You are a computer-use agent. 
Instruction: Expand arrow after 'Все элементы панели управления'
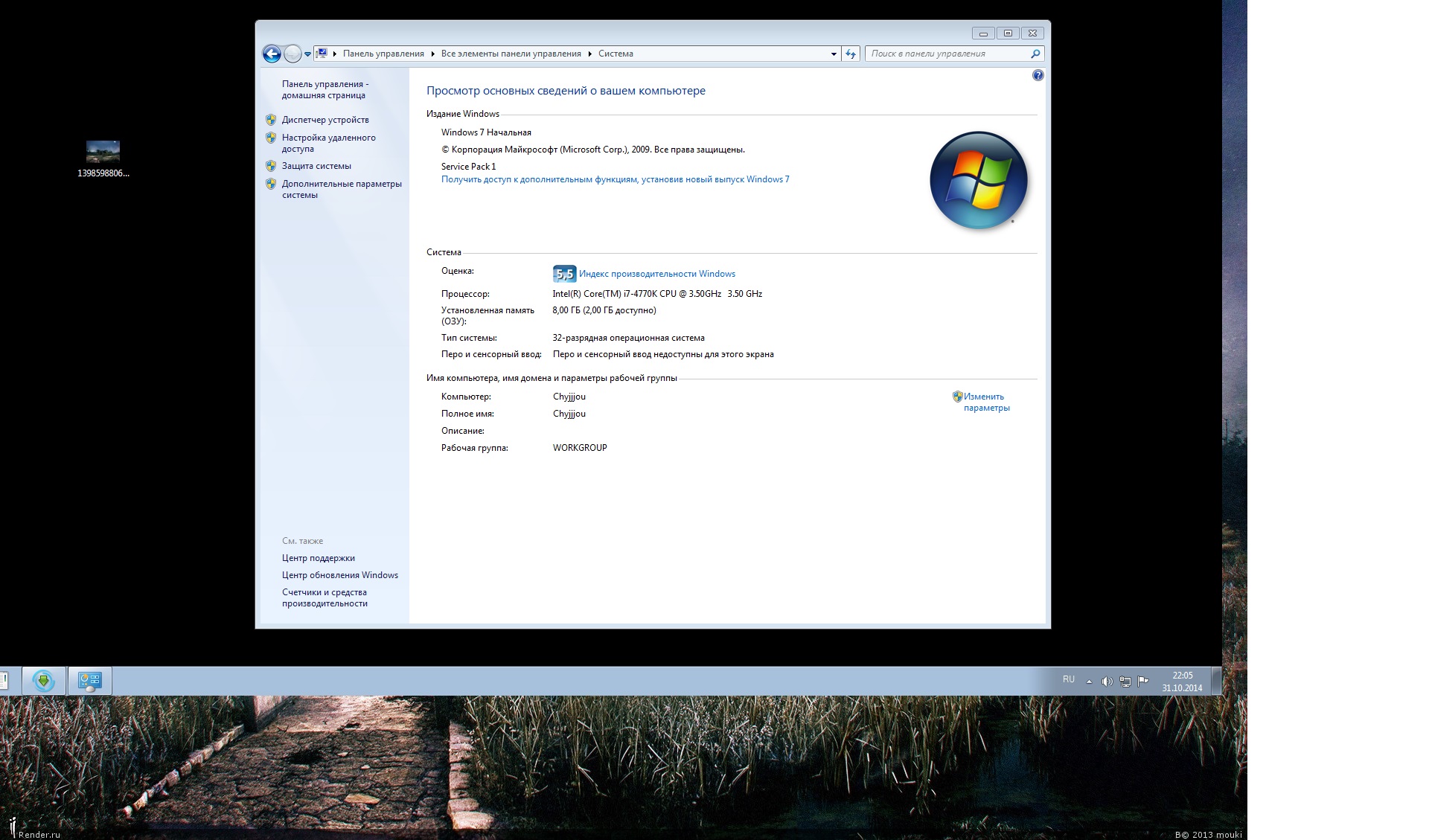pyautogui.click(x=589, y=54)
